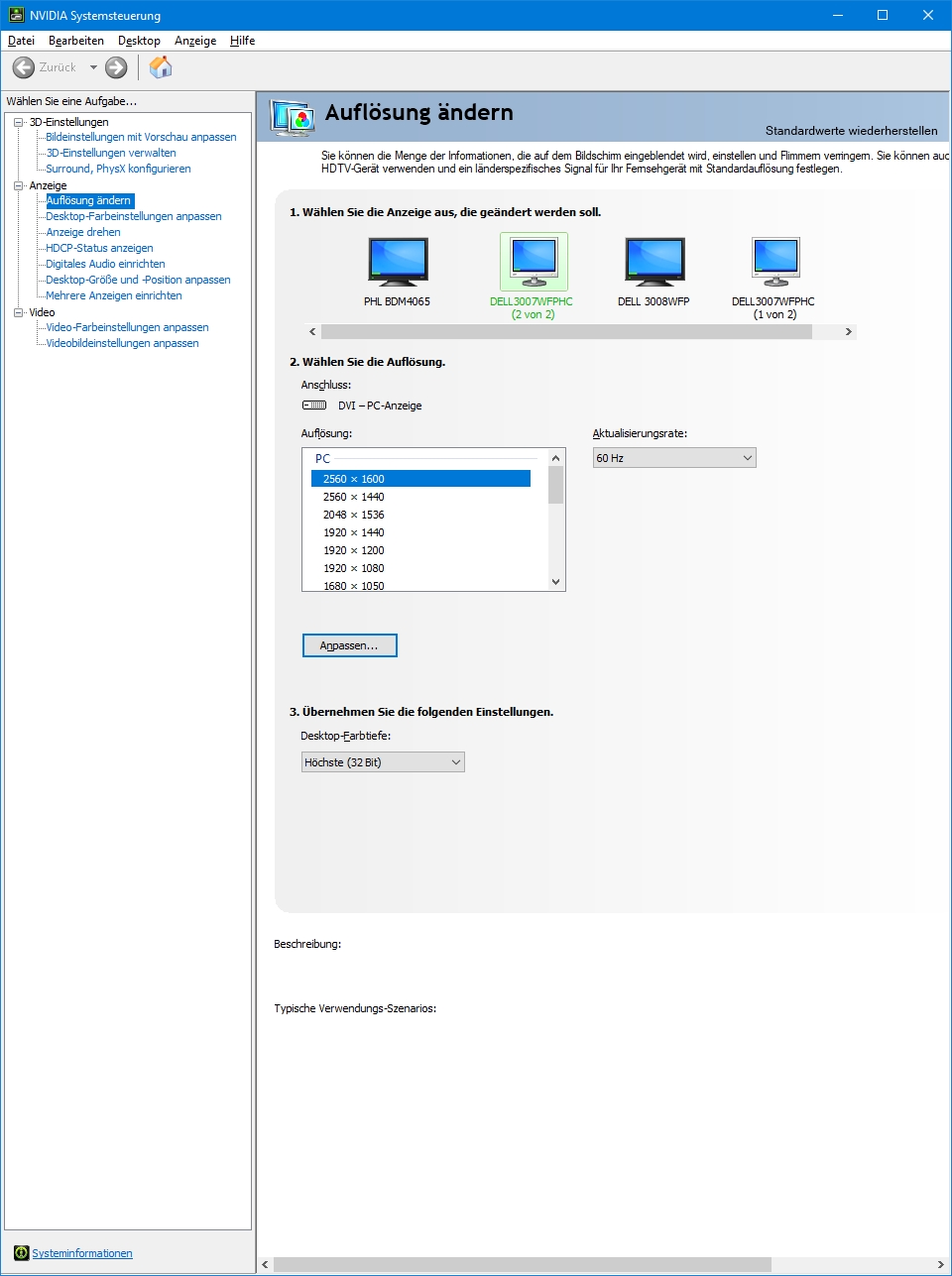Viewport: 952px width, 1276px height.
Task: Click the display list horizontal scrollbar thumb
Action: tap(566, 332)
